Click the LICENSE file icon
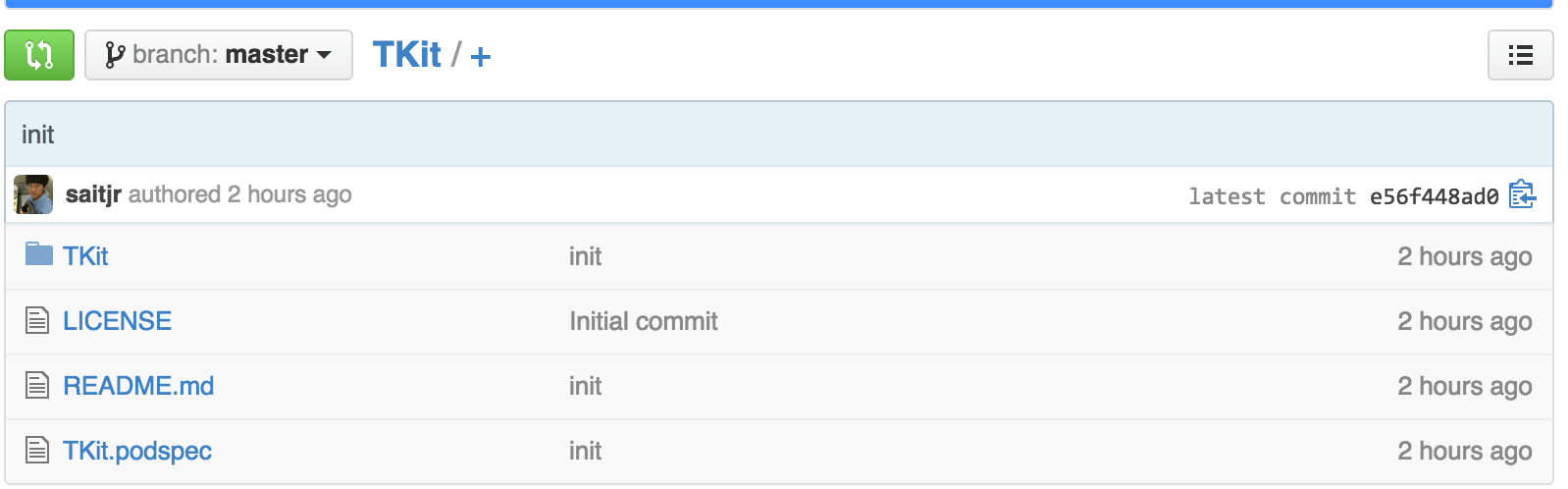 [x=37, y=321]
